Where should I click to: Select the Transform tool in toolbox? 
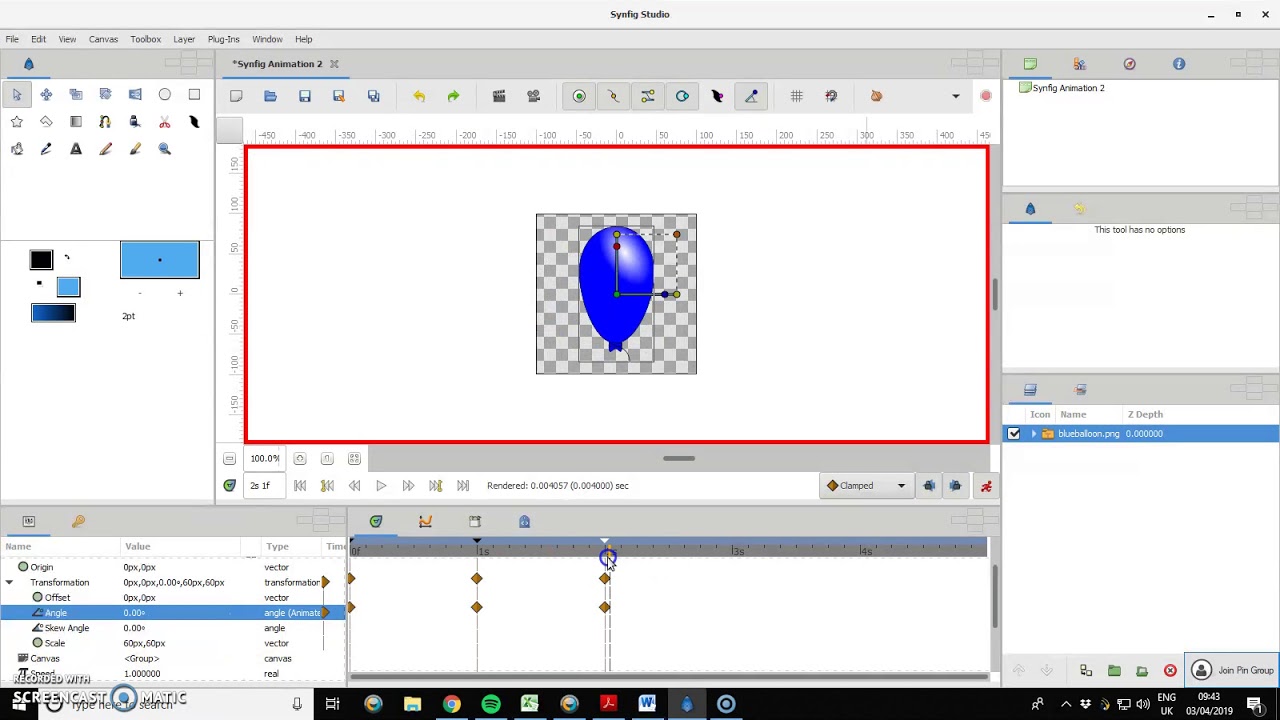click(17, 95)
